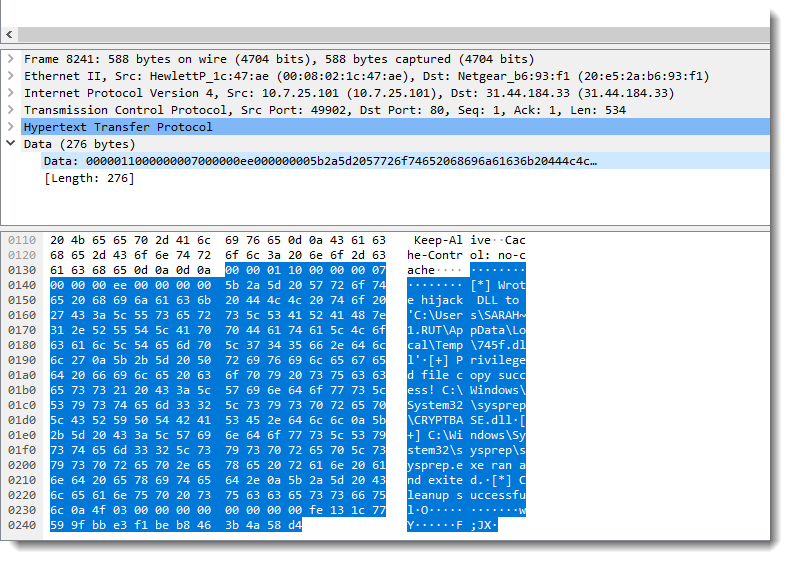The height and width of the screenshot is (561, 790).
Task: Collapse the Data (276 bytes) section
Action: pyautogui.click(x=11, y=144)
